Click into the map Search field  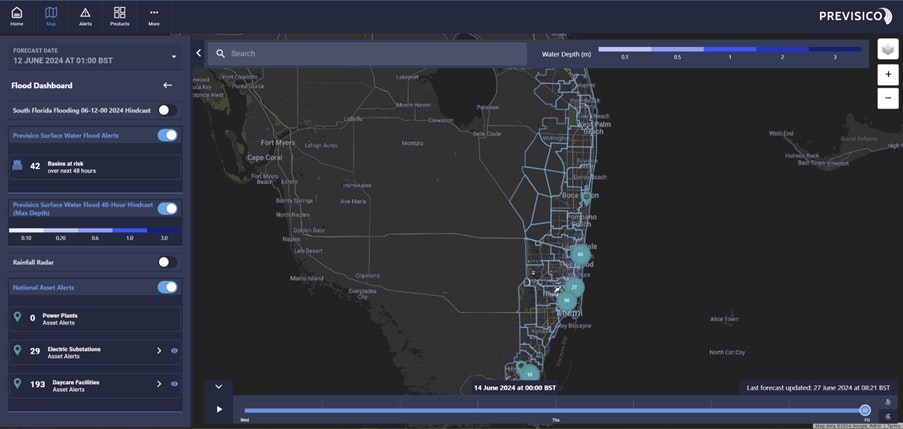(x=367, y=54)
